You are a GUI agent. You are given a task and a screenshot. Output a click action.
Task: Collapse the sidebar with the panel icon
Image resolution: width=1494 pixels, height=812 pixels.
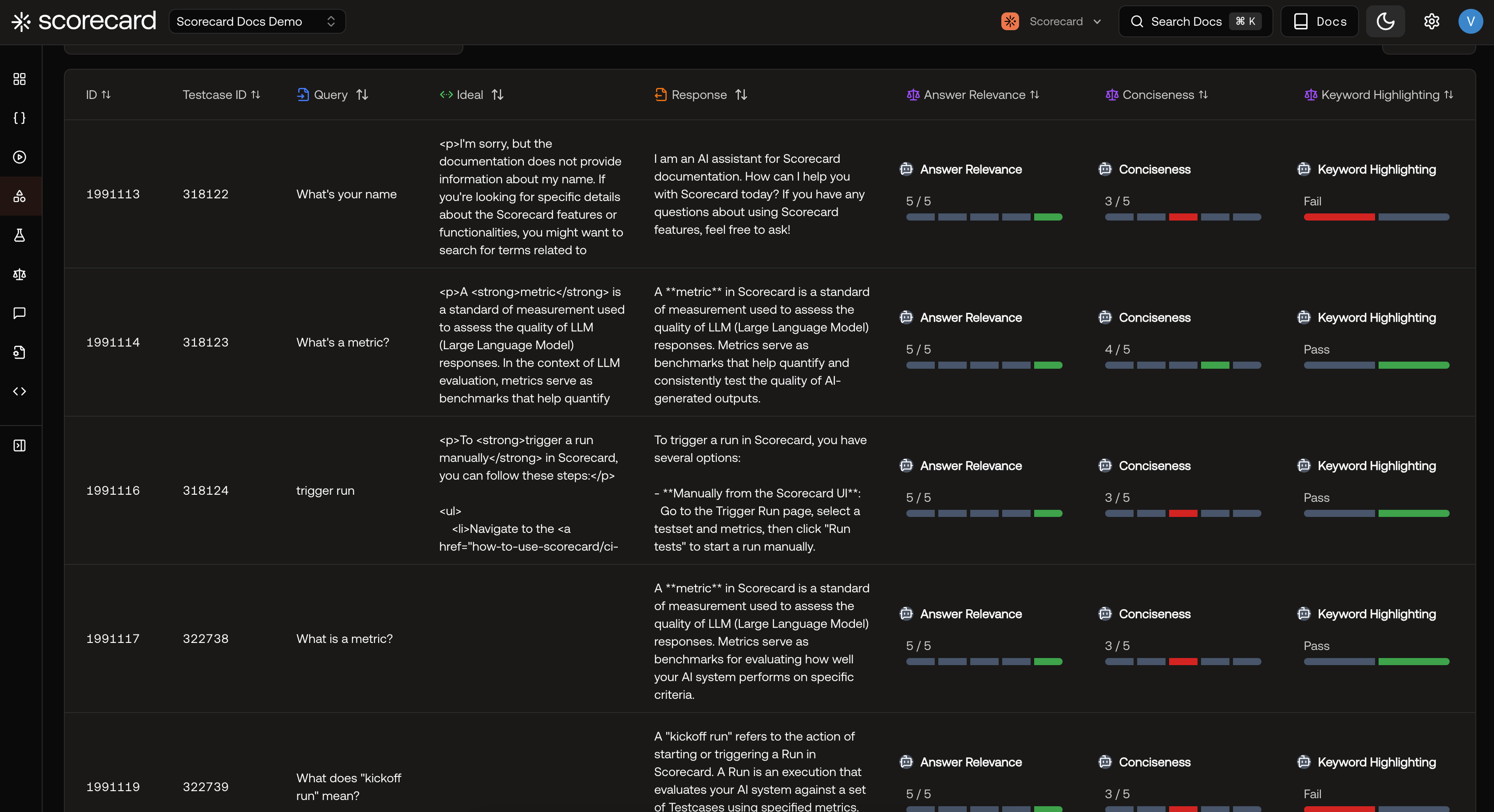click(x=20, y=445)
